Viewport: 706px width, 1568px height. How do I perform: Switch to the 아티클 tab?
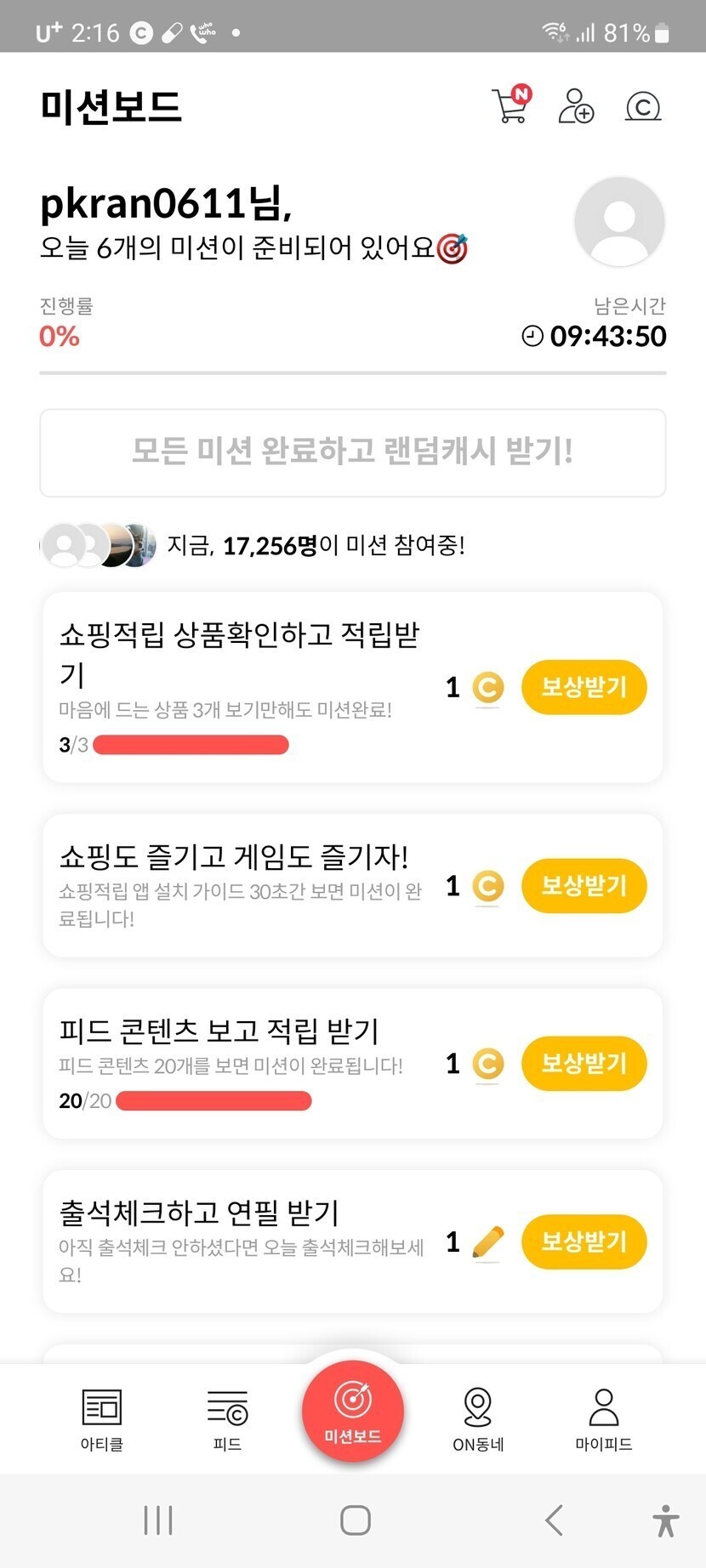click(102, 1418)
